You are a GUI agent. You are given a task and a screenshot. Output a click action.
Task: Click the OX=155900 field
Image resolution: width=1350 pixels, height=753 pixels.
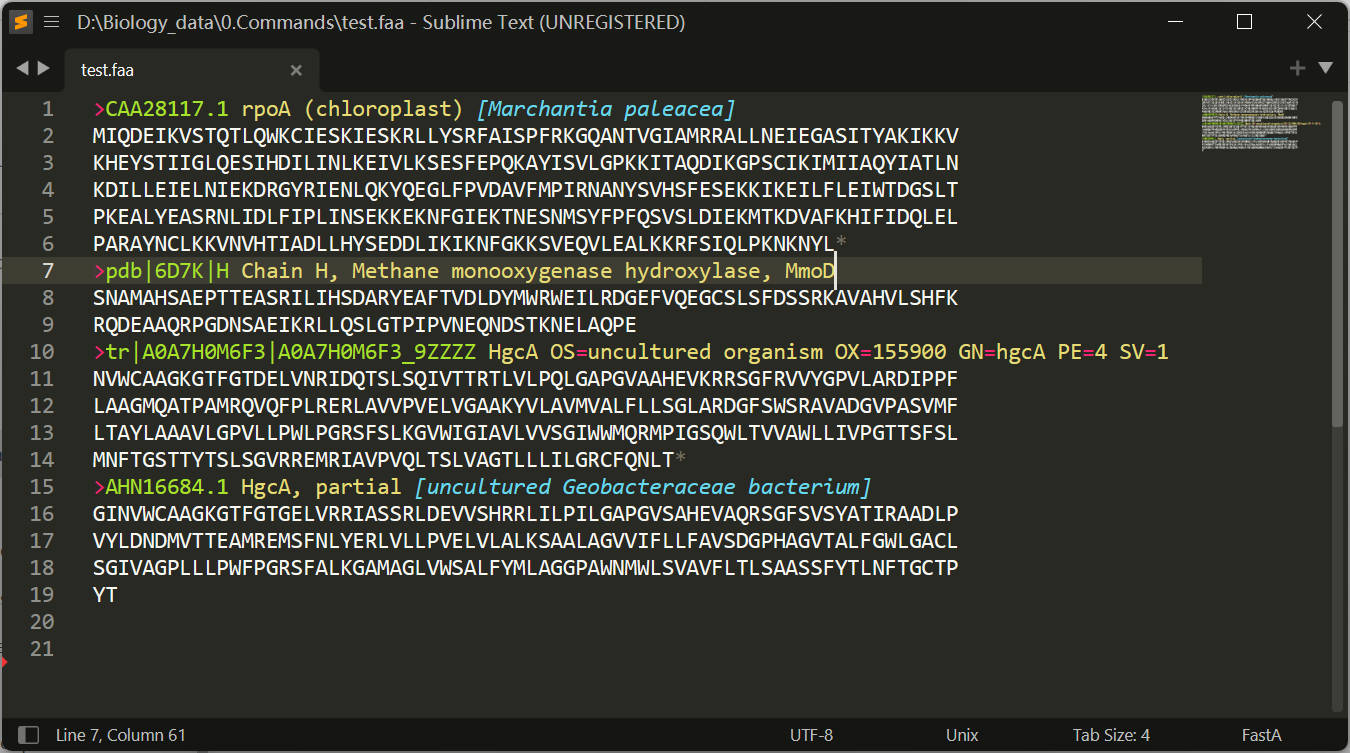[890, 352]
